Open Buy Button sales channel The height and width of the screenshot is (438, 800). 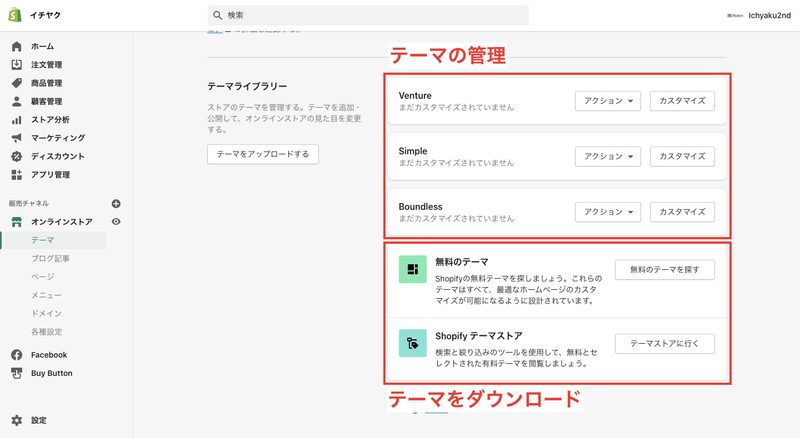click(x=53, y=373)
